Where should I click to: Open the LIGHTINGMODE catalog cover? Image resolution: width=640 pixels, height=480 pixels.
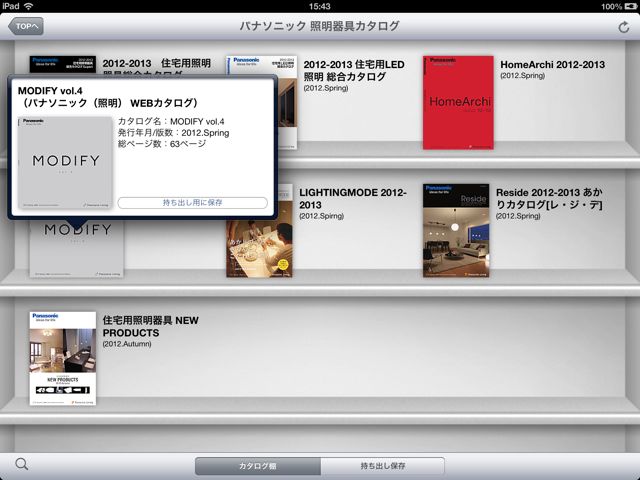click(260, 248)
